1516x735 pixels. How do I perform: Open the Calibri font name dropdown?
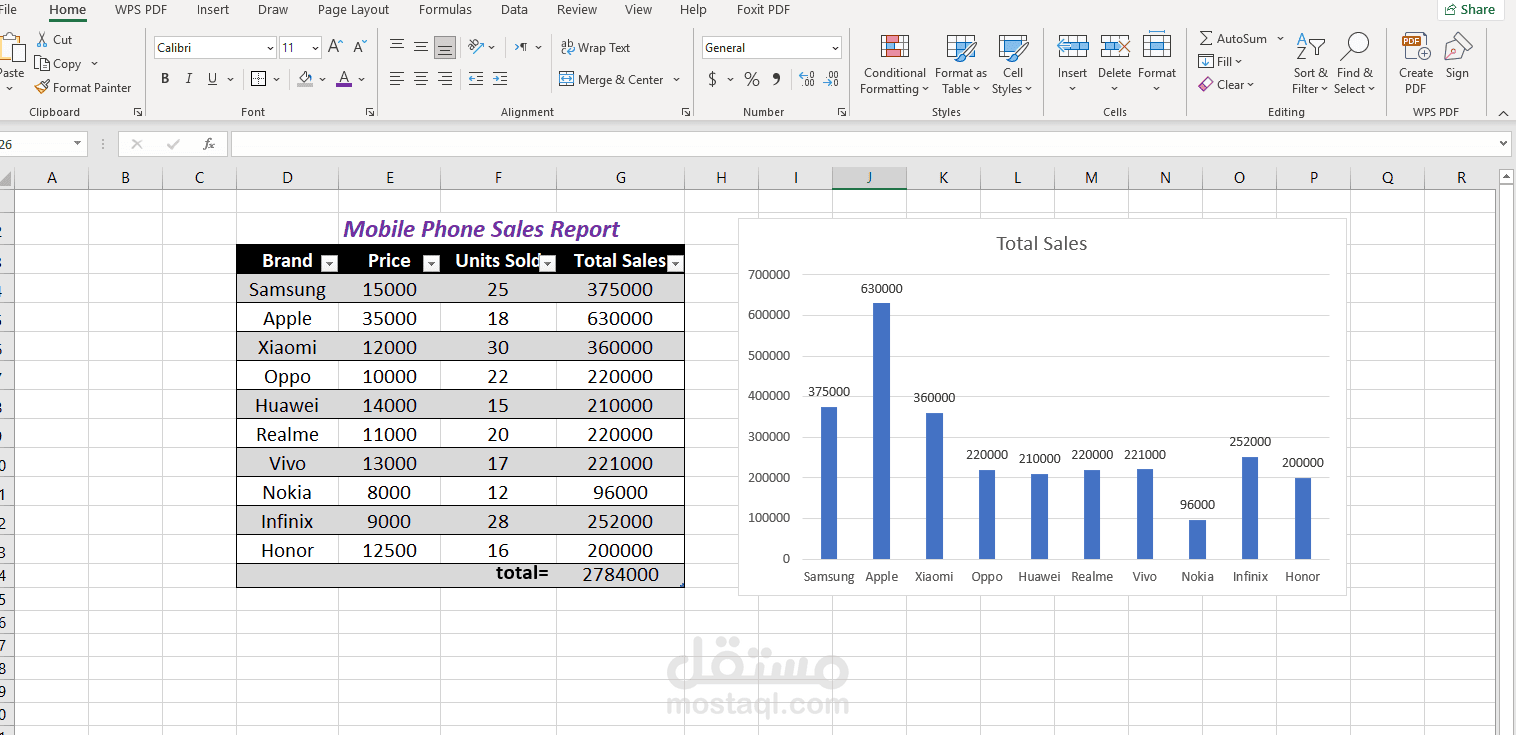pyautogui.click(x=270, y=48)
